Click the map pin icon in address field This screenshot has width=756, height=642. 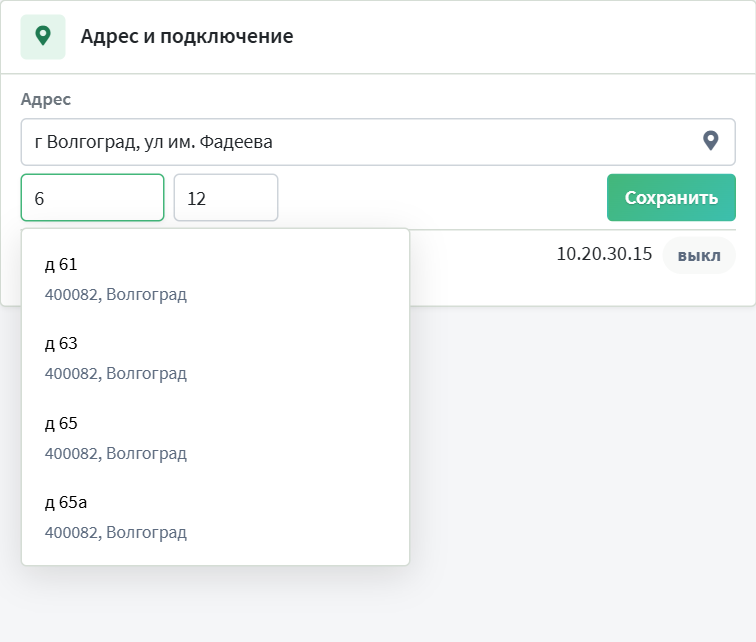coord(710,141)
